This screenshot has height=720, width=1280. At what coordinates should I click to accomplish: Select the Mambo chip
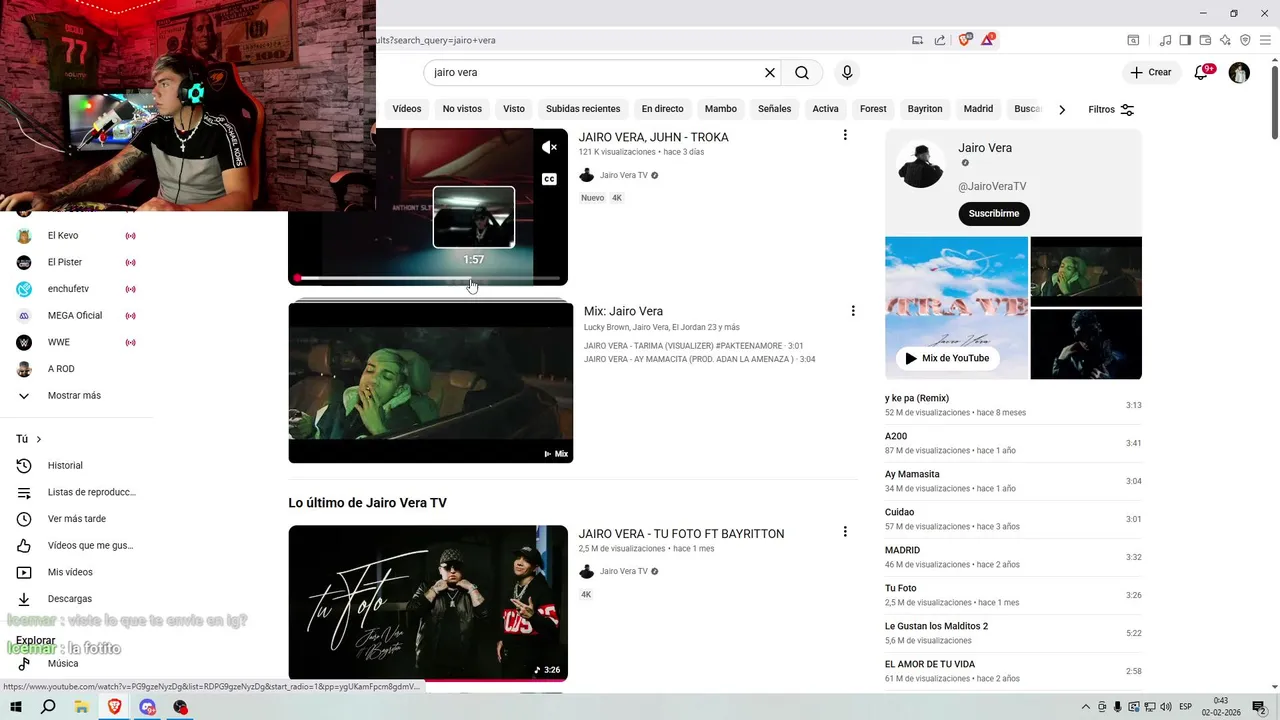tap(721, 109)
